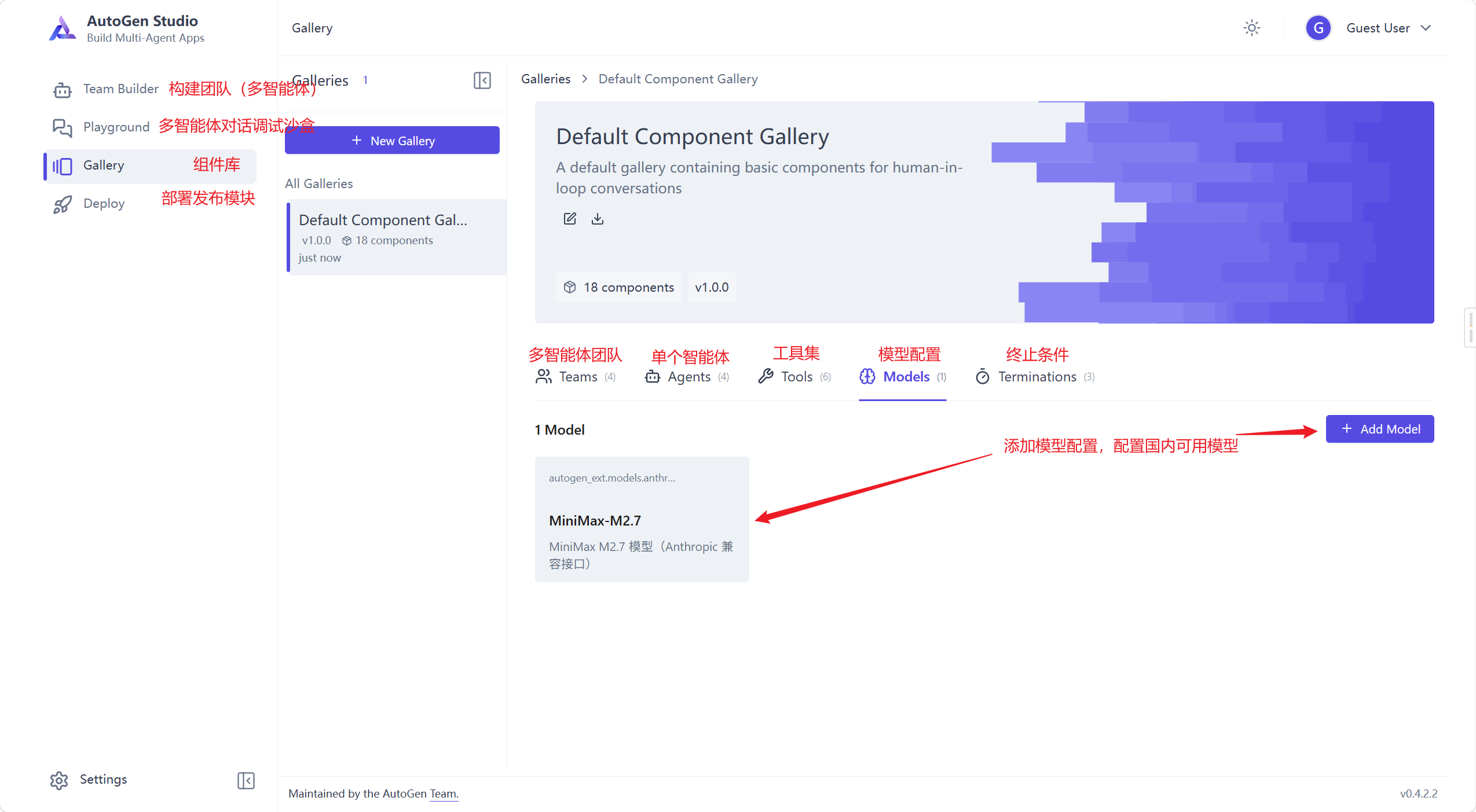Screen dimensions: 1476x812
Task: Download the gallery via the download icon
Action: (x=598, y=219)
